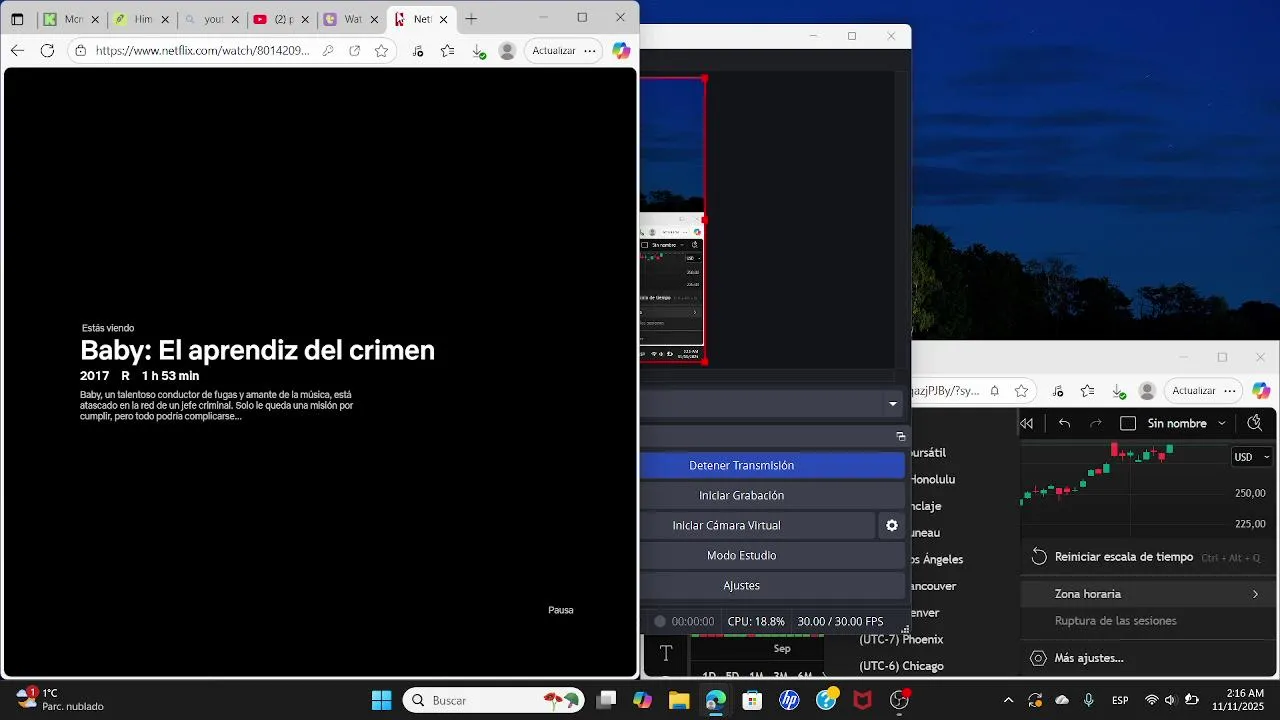Viewport: 1280px width, 720px height.
Task: Open quick search icon in TradingView toolbar
Action: pyautogui.click(x=1255, y=423)
